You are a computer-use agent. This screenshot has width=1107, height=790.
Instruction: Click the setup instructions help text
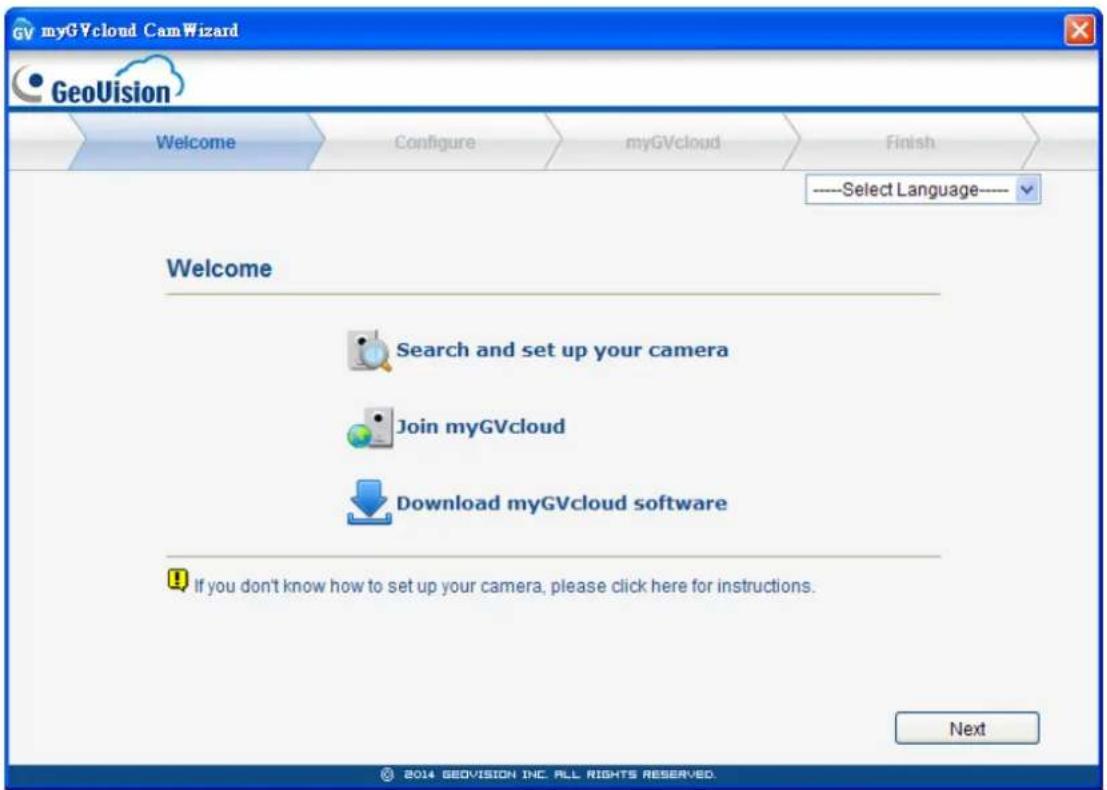pos(504,586)
